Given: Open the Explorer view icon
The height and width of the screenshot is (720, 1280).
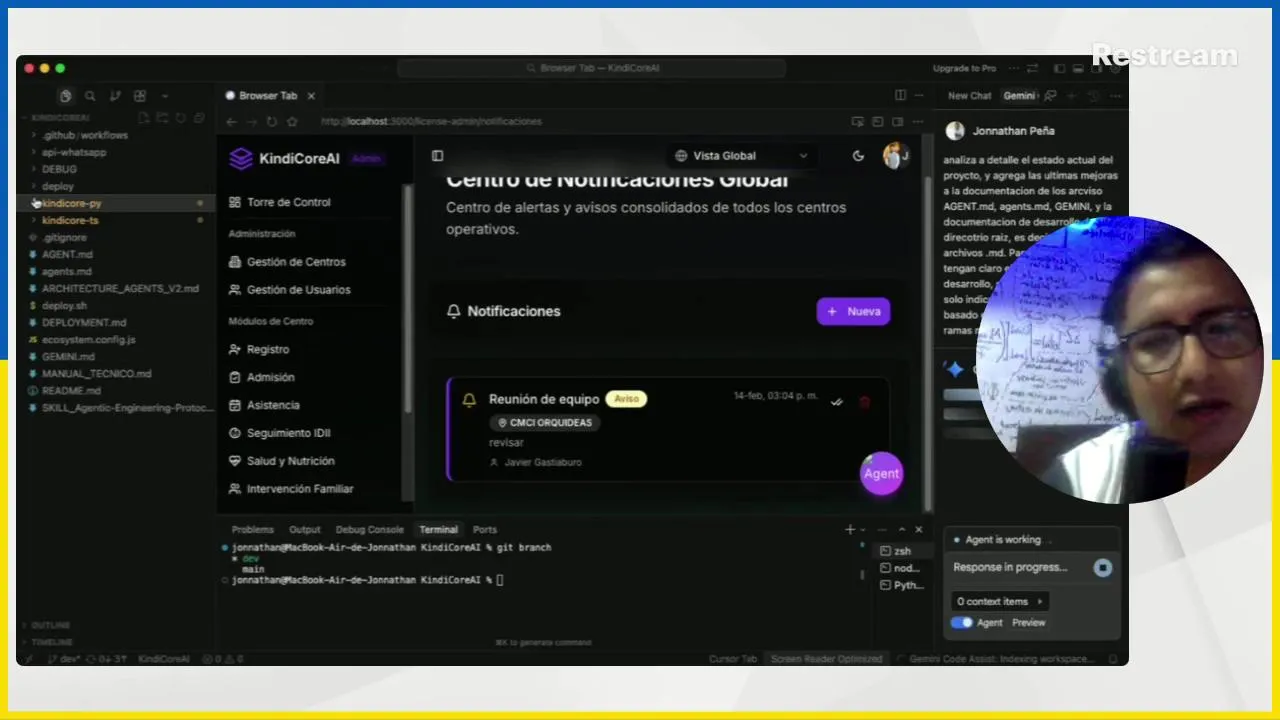Looking at the screenshot, I should click(x=65, y=96).
